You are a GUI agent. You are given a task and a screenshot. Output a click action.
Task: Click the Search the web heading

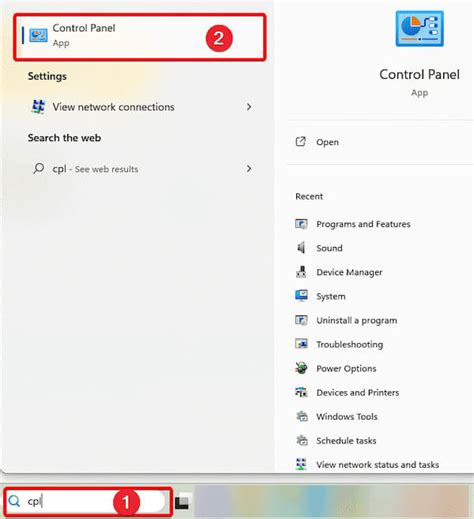pyautogui.click(x=64, y=138)
